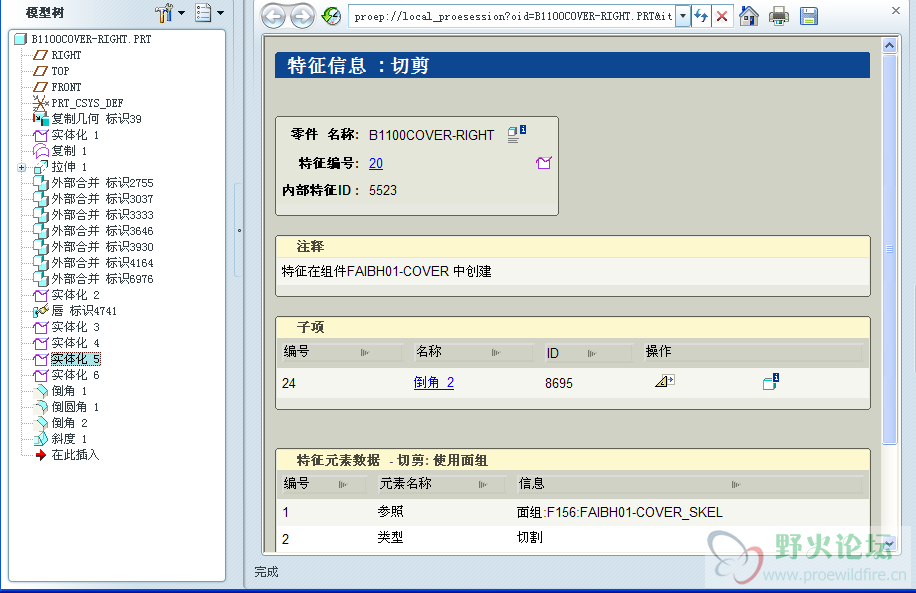Click the vertical scrollbar up arrow

coord(889,46)
